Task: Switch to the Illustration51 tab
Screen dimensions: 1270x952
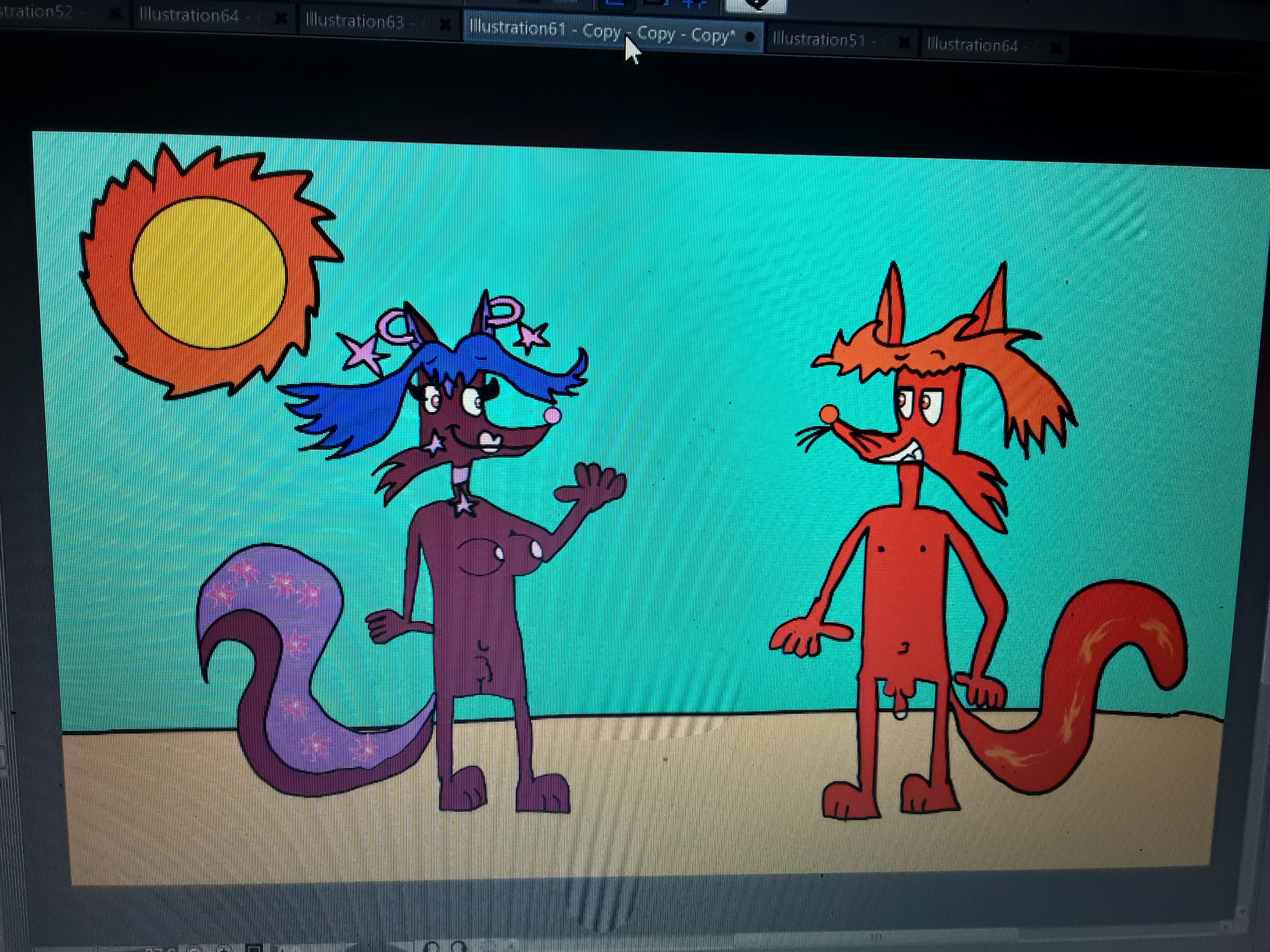Action: [x=819, y=40]
